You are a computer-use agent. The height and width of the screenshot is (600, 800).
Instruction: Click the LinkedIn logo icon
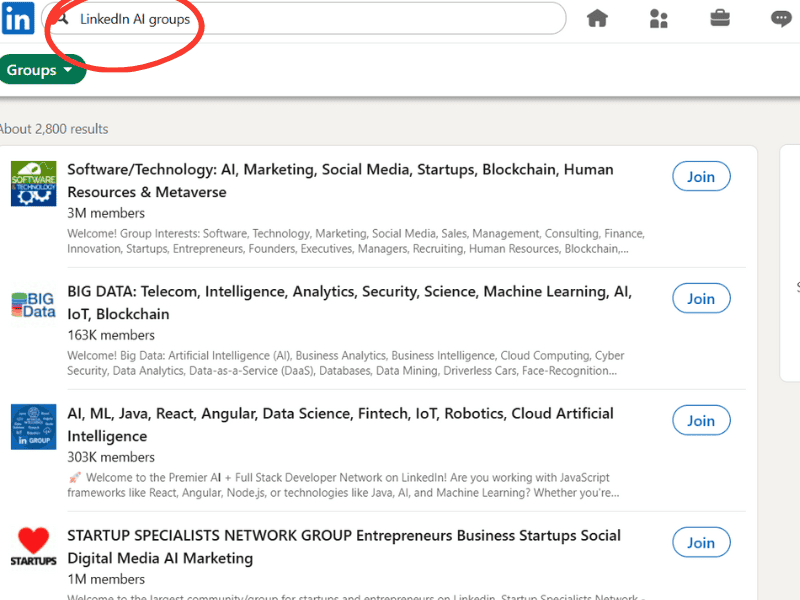click(17, 18)
